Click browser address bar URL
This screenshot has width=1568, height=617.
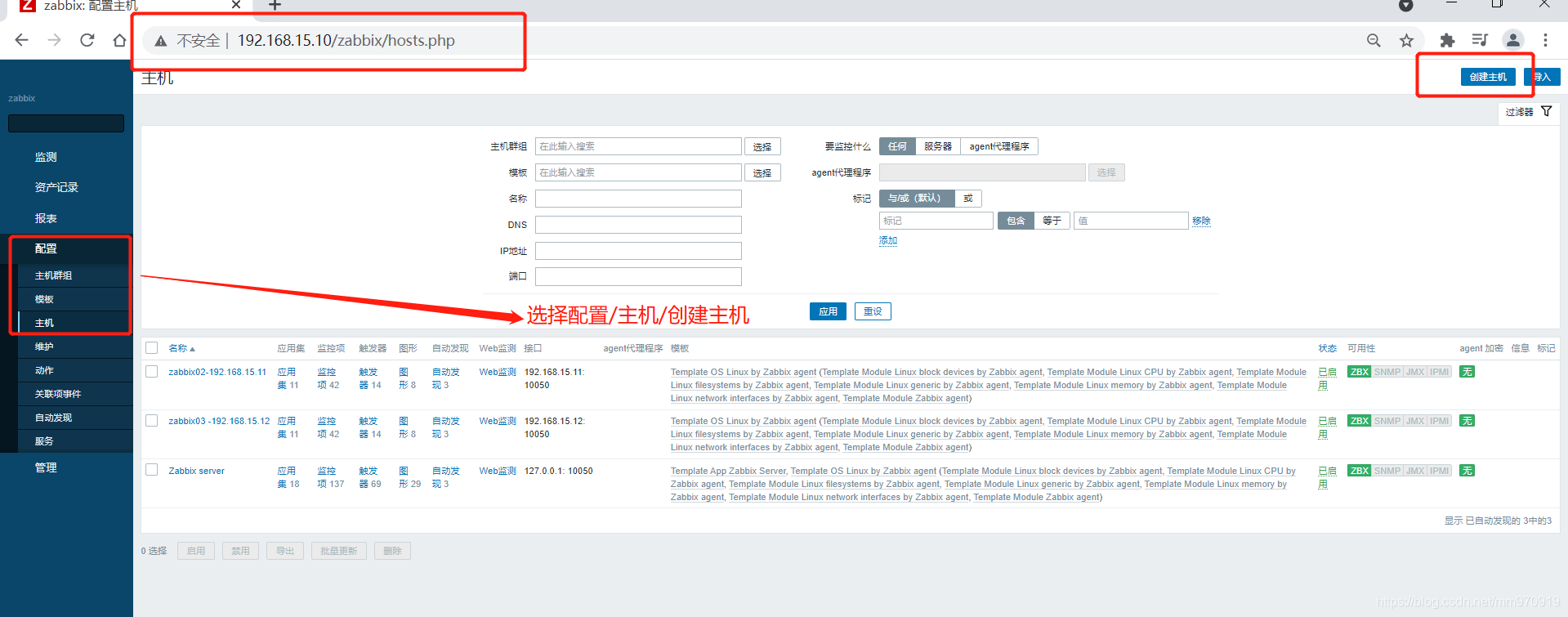[346, 40]
